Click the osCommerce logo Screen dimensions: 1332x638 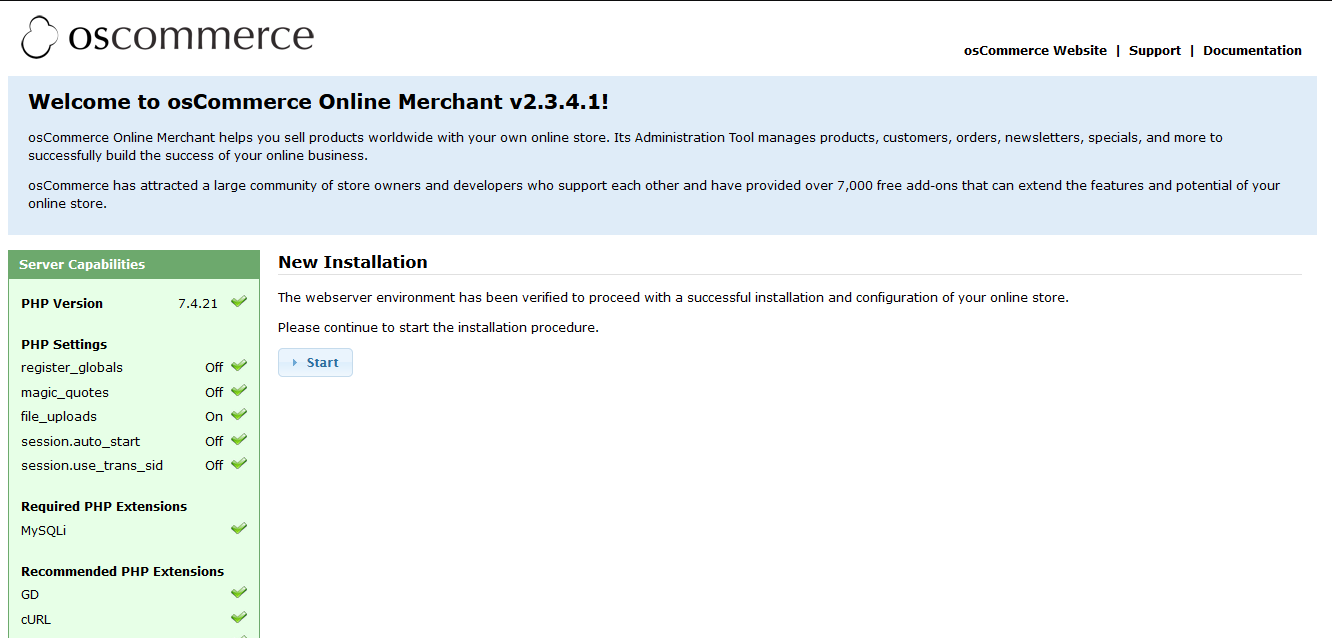pos(167,37)
